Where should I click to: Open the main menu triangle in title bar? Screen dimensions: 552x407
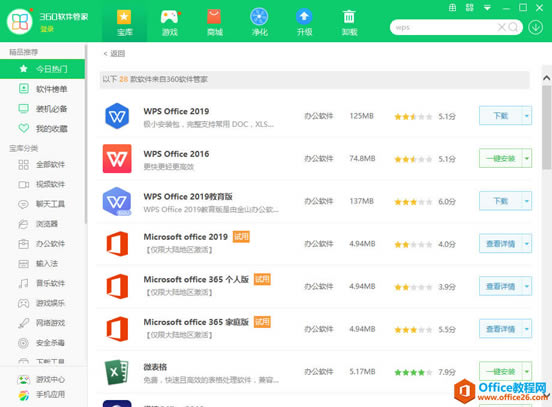click(x=487, y=7)
